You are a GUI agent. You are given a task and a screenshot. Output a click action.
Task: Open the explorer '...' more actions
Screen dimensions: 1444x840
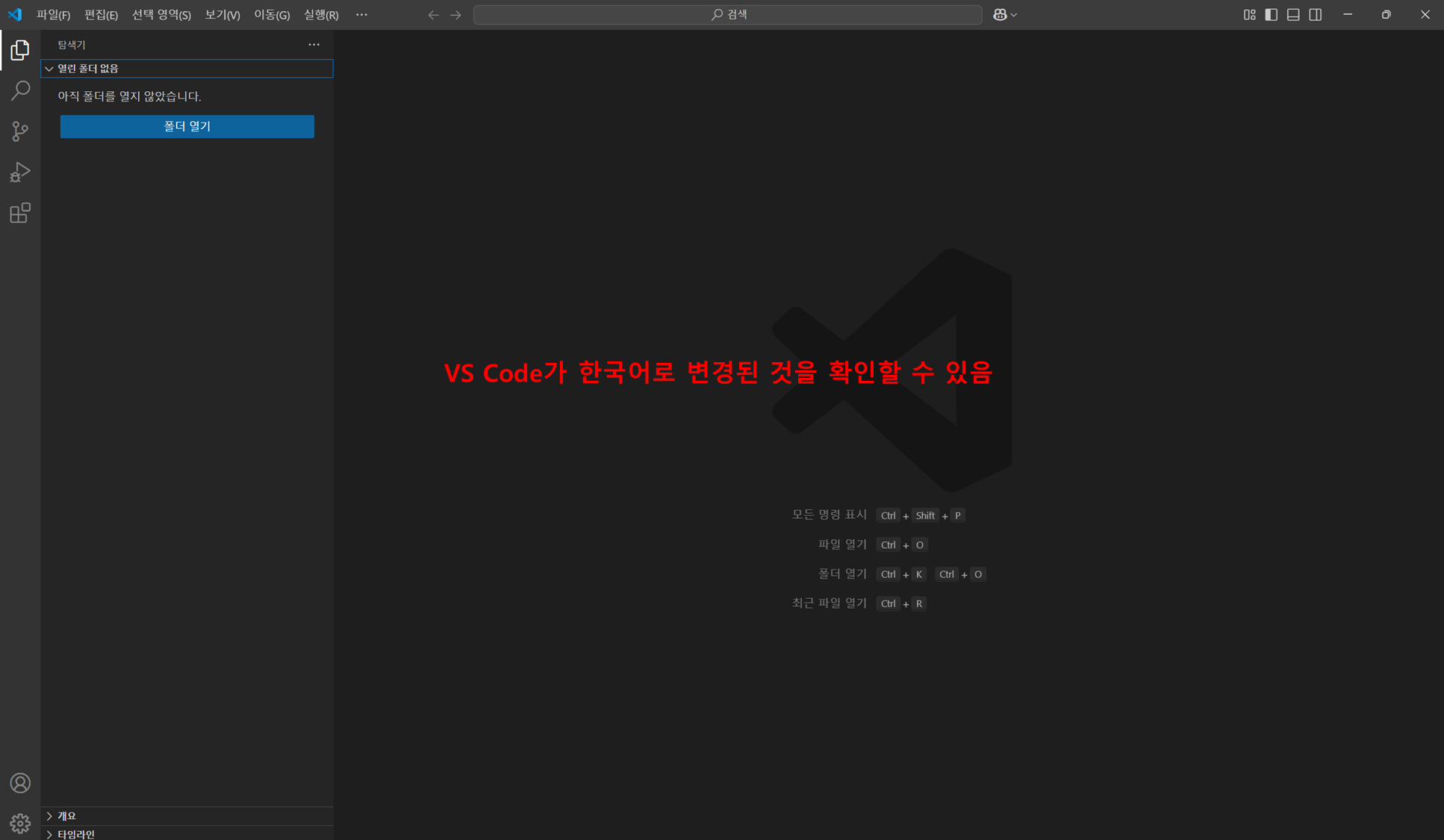(314, 45)
